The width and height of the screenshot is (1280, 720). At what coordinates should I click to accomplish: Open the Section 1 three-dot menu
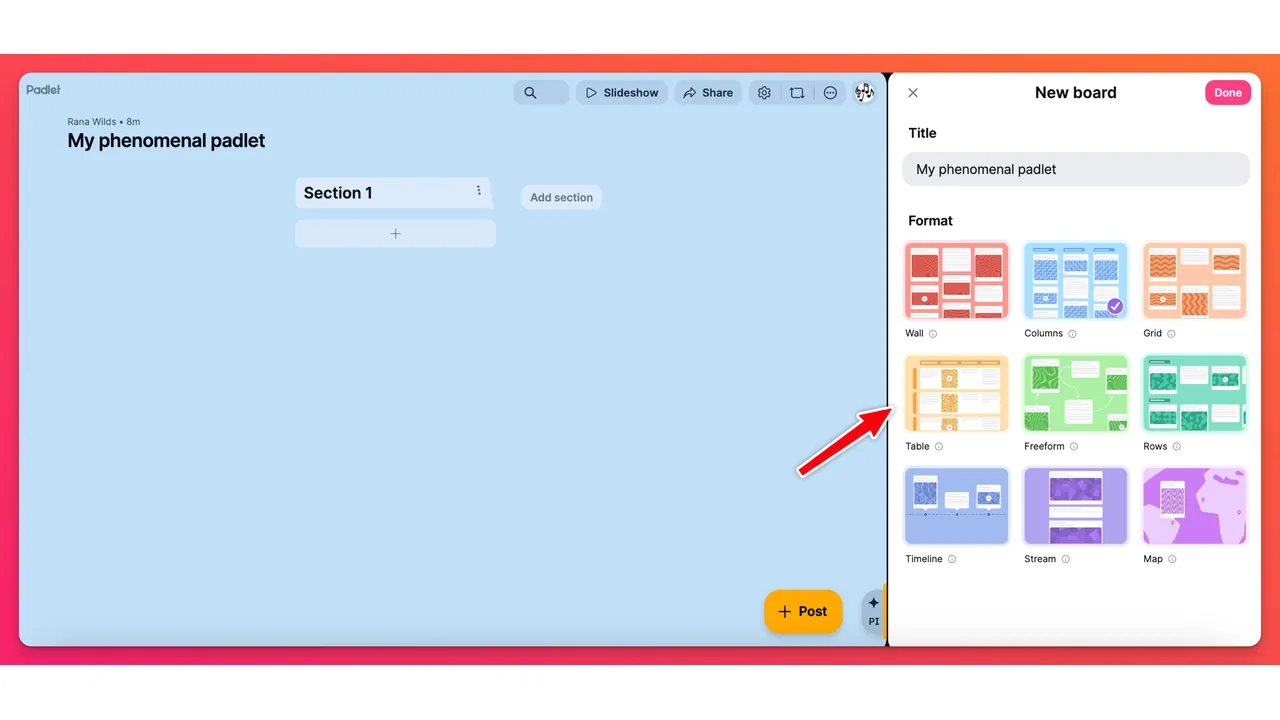[x=479, y=191]
